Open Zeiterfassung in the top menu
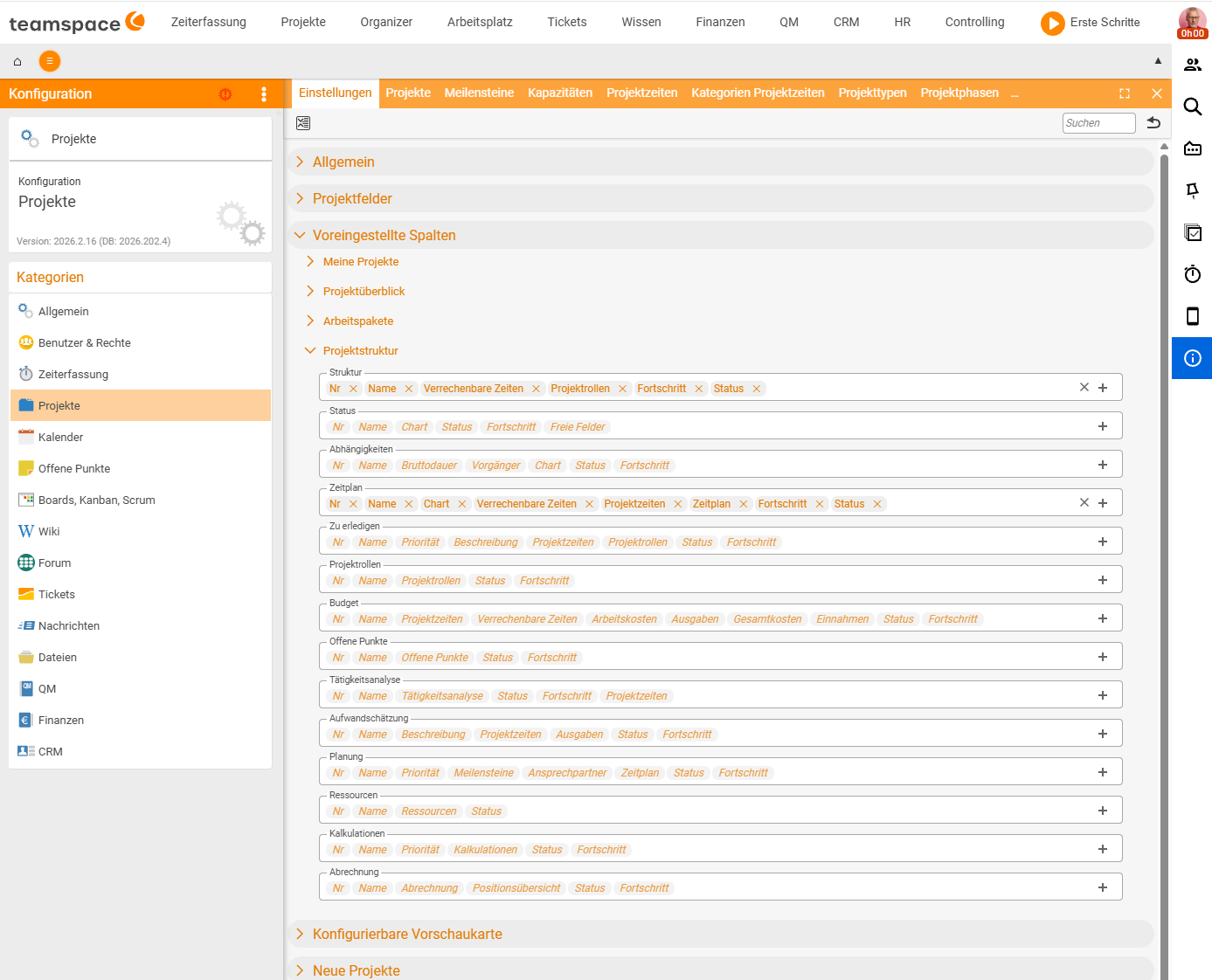 [x=209, y=22]
